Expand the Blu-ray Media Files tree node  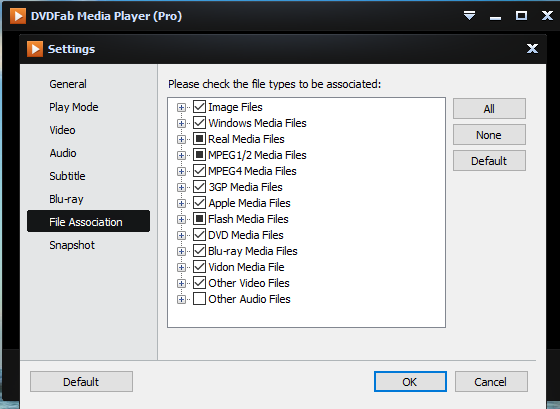[181, 251]
